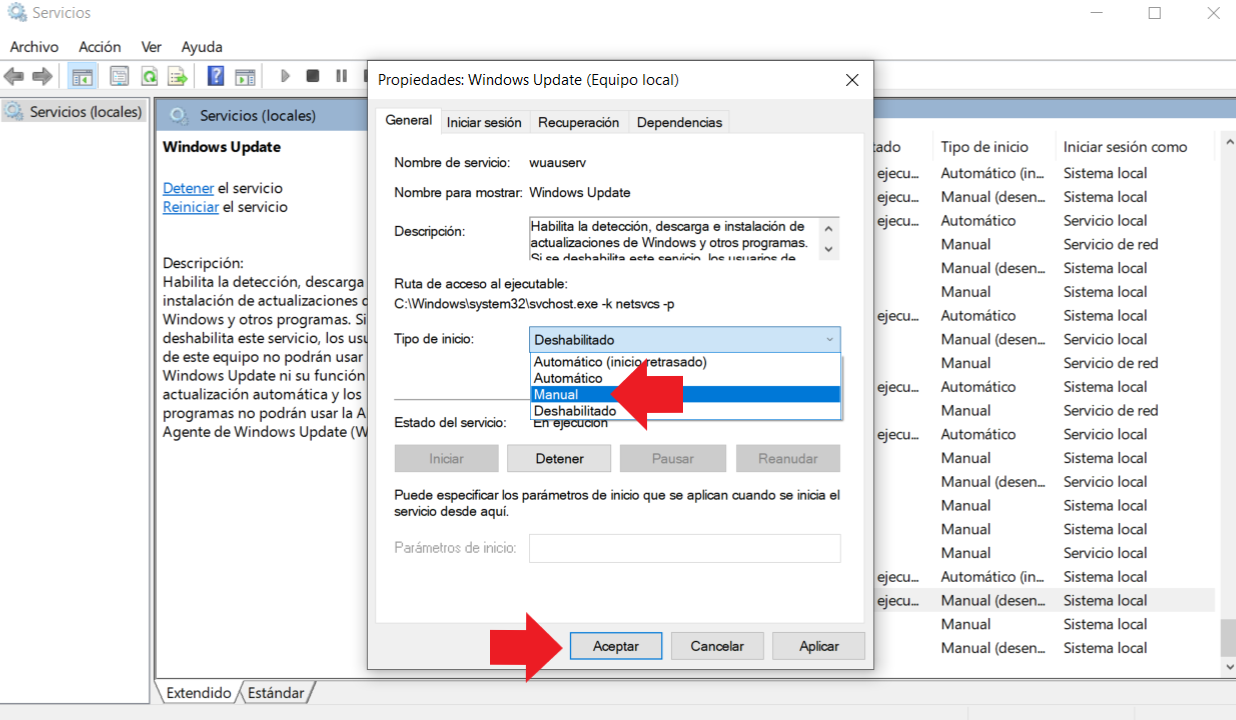The width and height of the screenshot is (1236, 720).
Task: Start the service using the play icon
Action: [285, 75]
